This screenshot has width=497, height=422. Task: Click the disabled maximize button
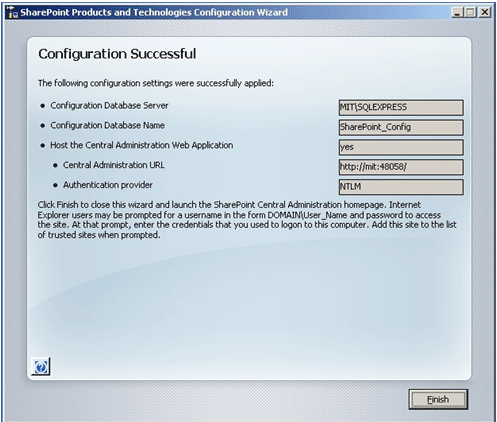[470, 13]
